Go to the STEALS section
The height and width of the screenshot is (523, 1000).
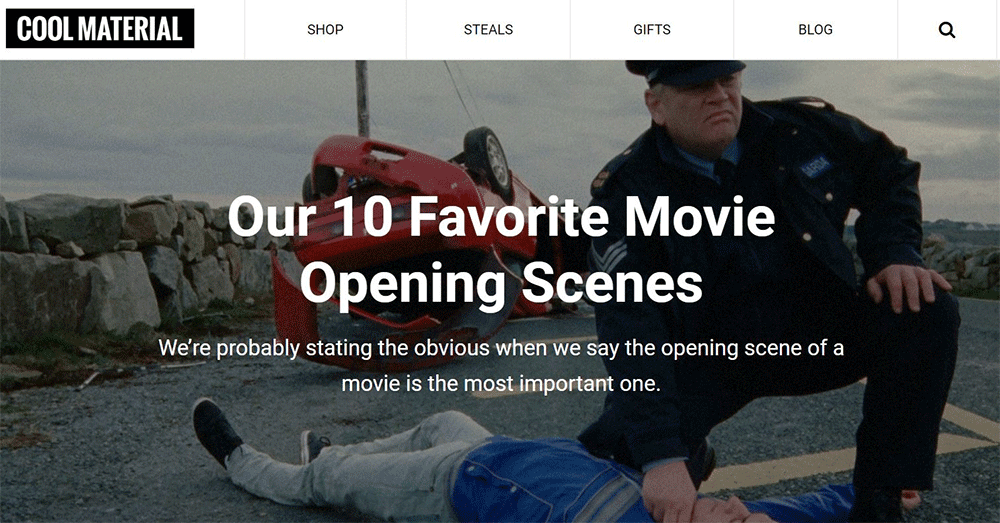489,30
